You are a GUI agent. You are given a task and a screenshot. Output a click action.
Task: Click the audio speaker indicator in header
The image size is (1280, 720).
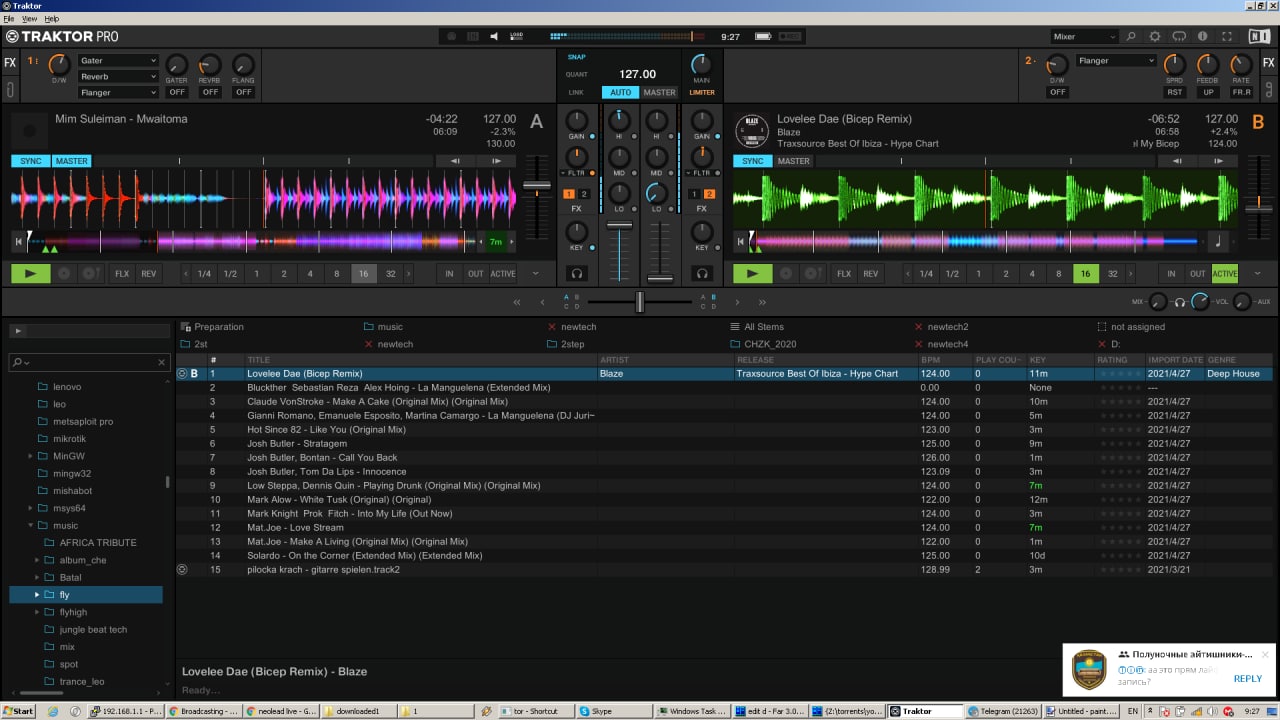tap(494, 36)
